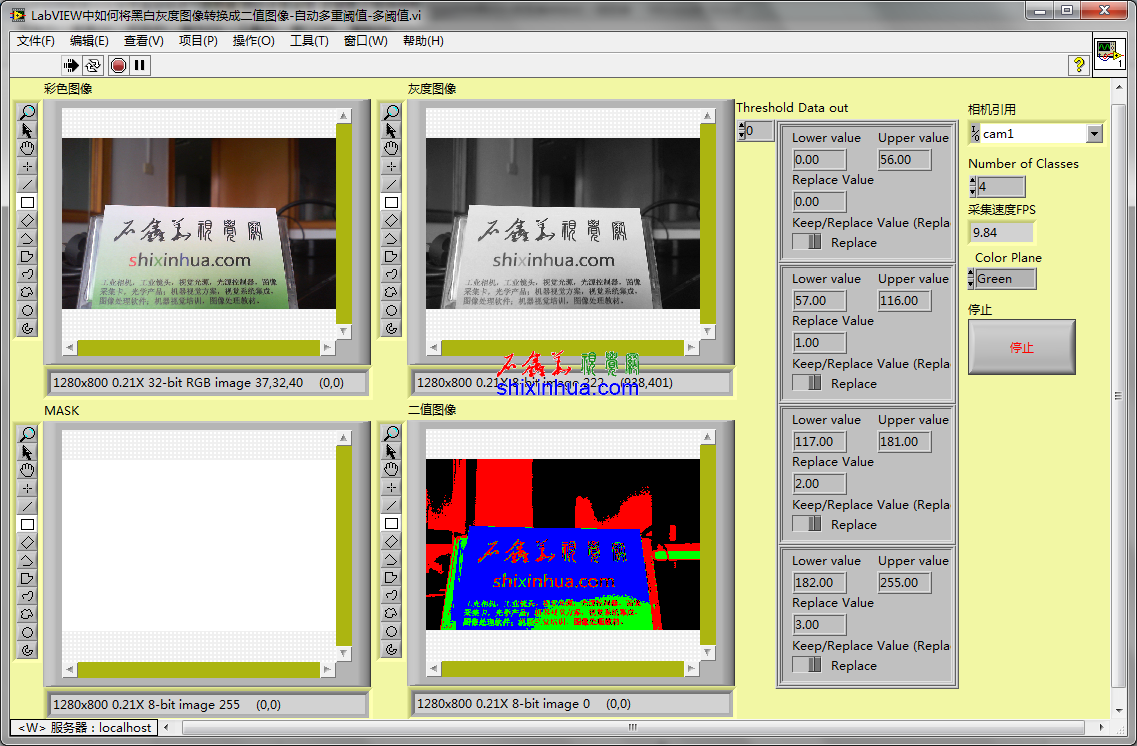Click the Run Continuously toolbar icon
Screen dimensions: 1137x746
(x=93, y=65)
